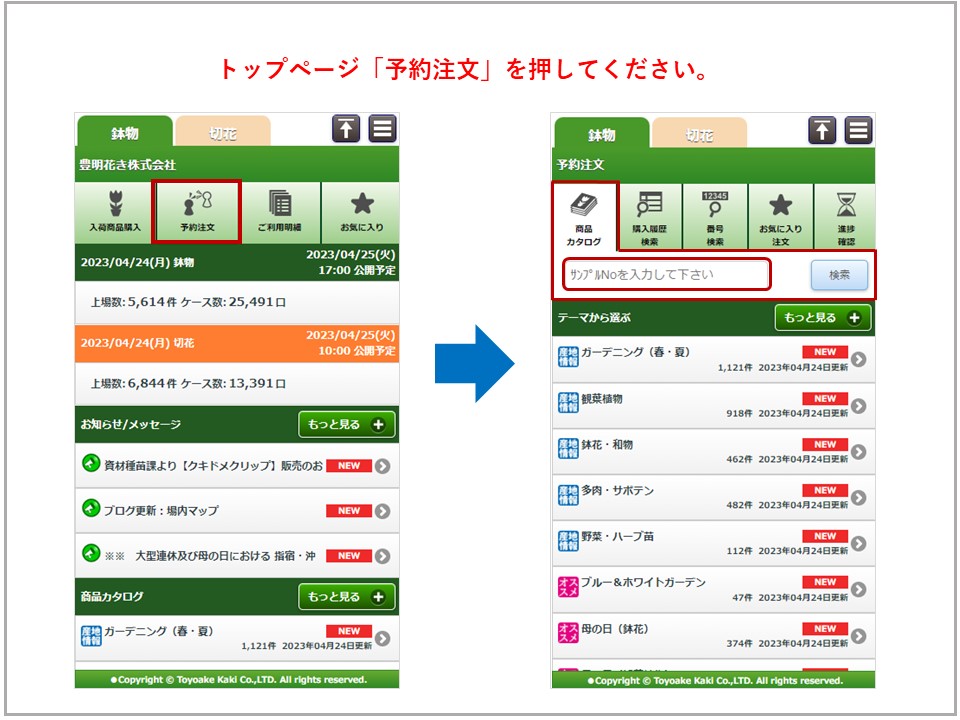Open hamburger menu on 予約注文 screen
This screenshot has width=960, height=720.
point(858,131)
